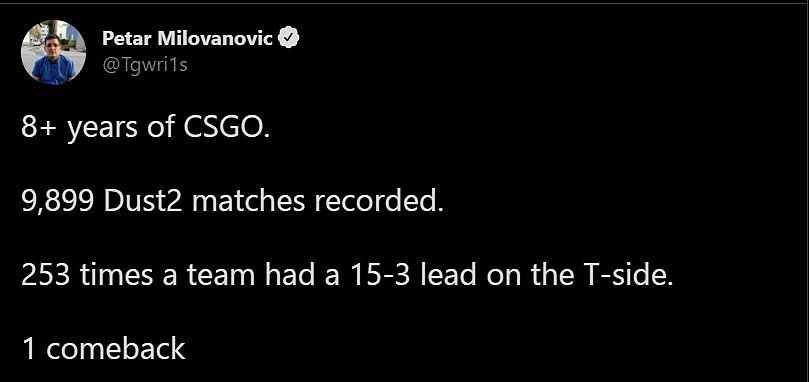The width and height of the screenshot is (809, 382).
Task: Click the number '9,899' in the tweet
Action: 57,201
